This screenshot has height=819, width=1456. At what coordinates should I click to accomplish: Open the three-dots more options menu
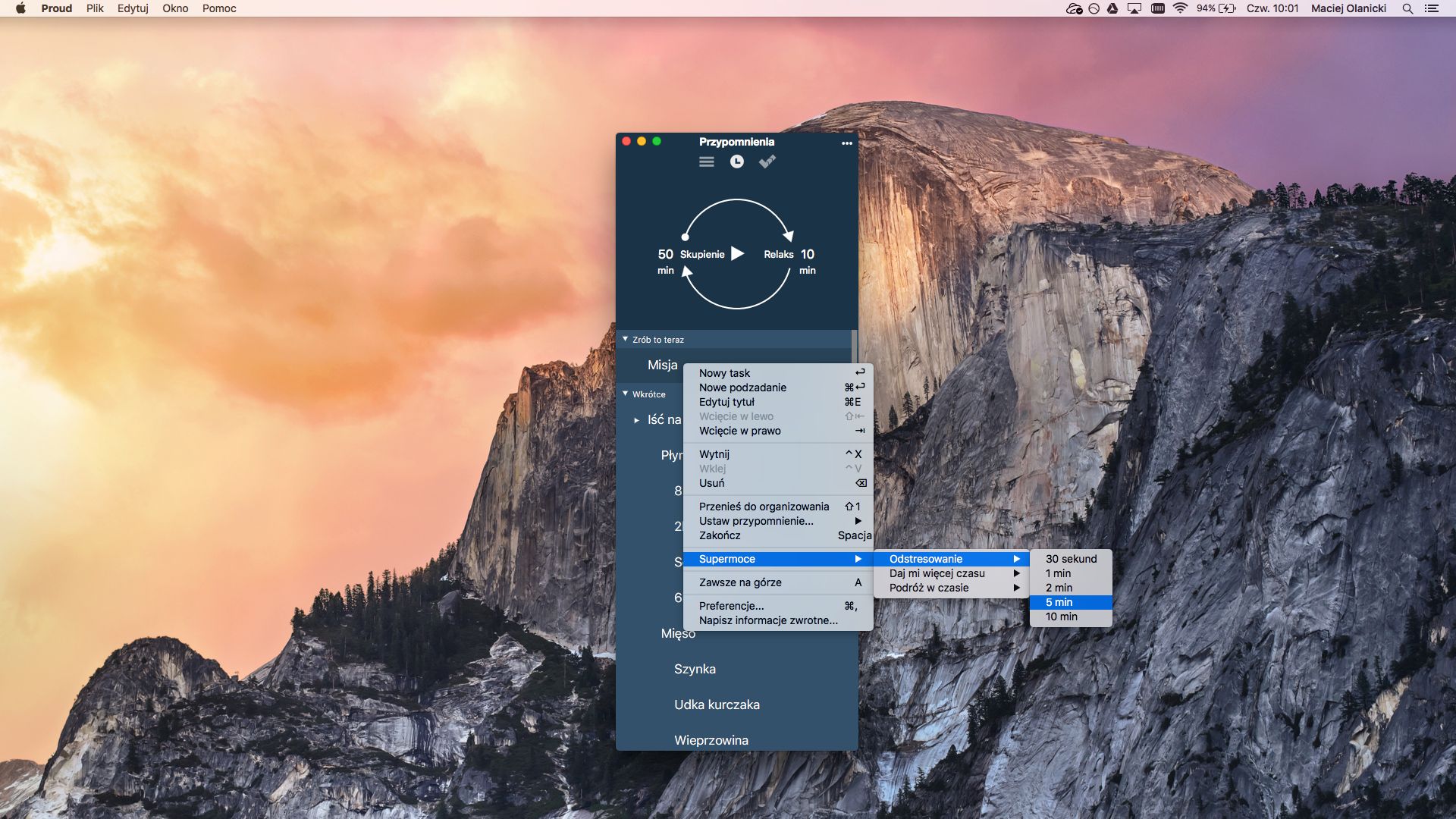[x=846, y=143]
